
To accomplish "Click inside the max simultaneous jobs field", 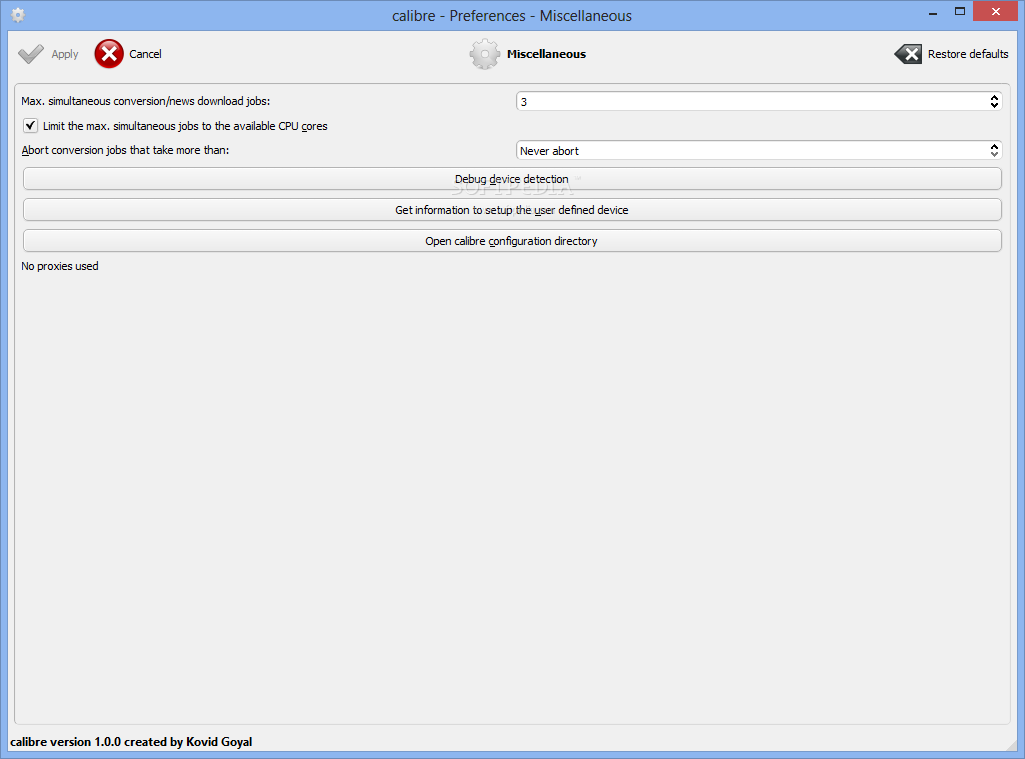I will pyautogui.click(x=752, y=101).
